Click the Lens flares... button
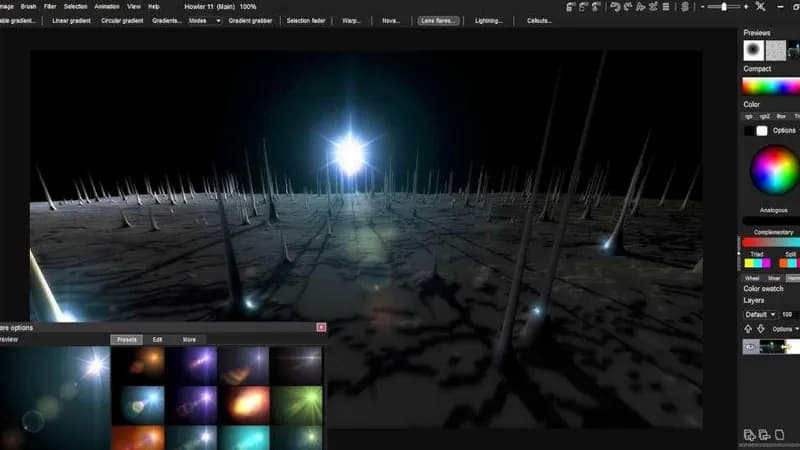Image resolution: width=800 pixels, height=450 pixels. (438, 21)
